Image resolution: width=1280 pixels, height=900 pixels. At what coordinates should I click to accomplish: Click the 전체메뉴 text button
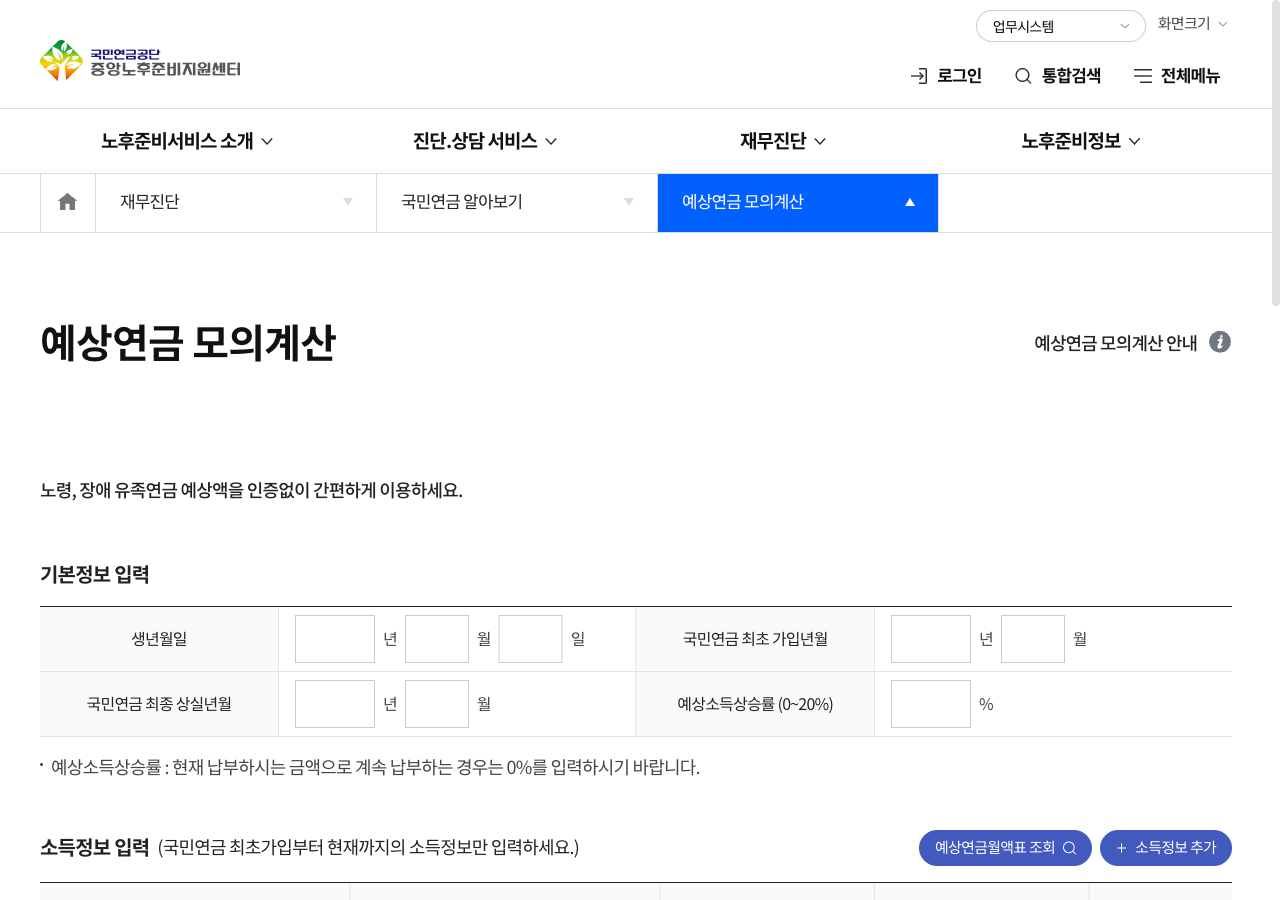pos(1190,76)
